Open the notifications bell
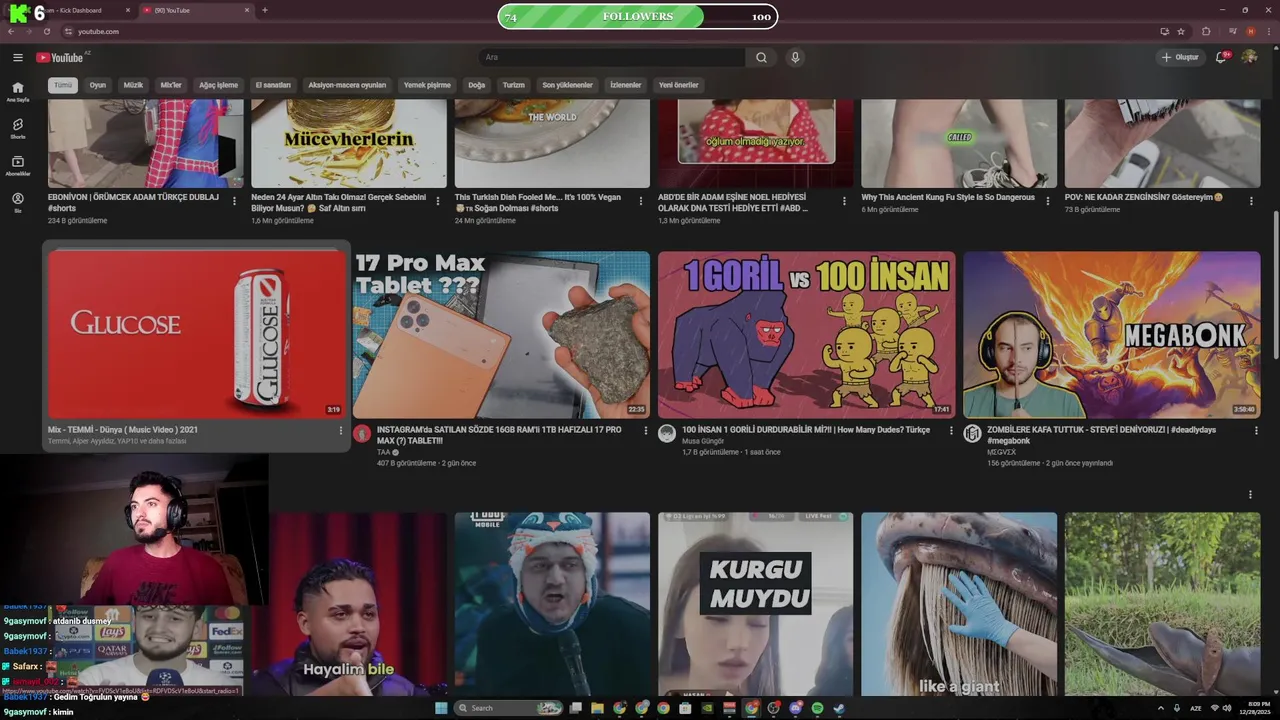Screen dimensions: 1280x720 (x=1221, y=57)
